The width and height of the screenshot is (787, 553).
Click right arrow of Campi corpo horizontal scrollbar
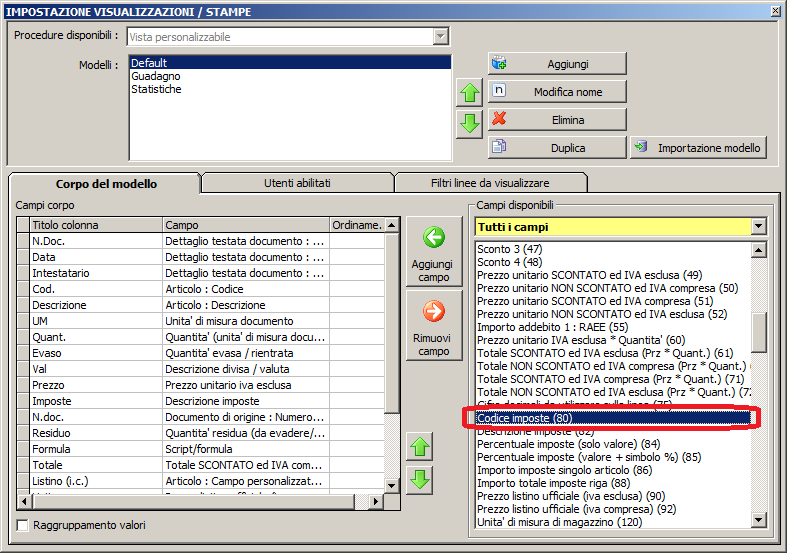click(376, 501)
